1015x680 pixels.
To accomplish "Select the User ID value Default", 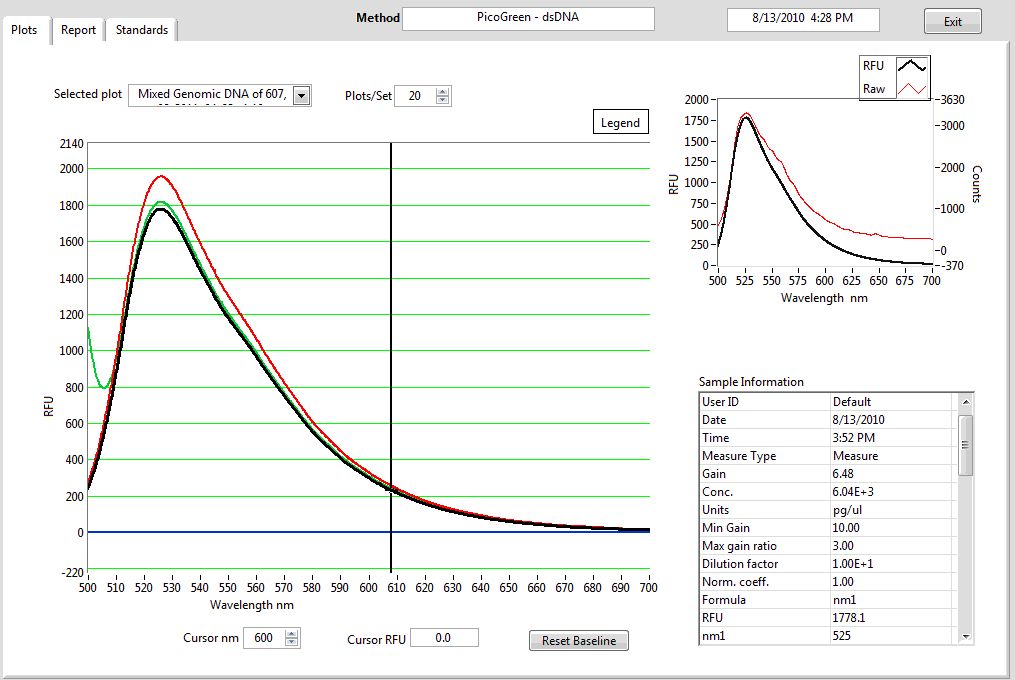I will coord(851,402).
